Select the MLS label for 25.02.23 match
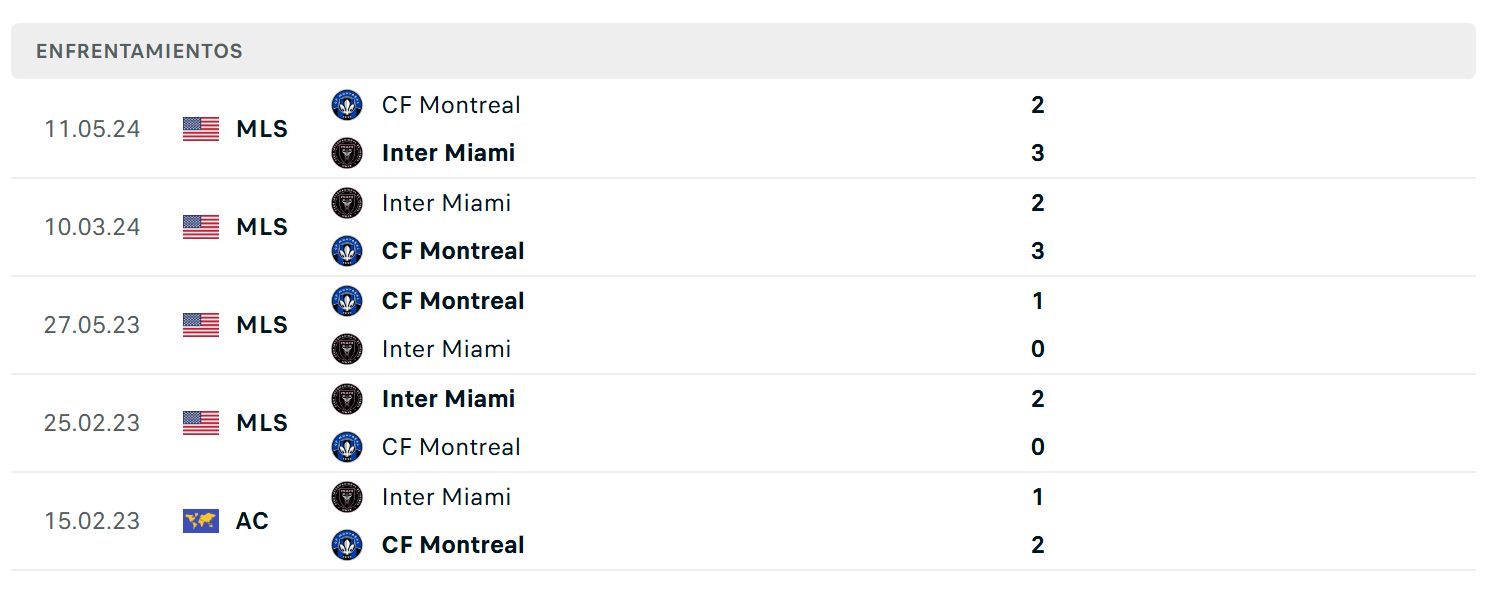Viewport: 1490px width, 591px height. [262, 423]
